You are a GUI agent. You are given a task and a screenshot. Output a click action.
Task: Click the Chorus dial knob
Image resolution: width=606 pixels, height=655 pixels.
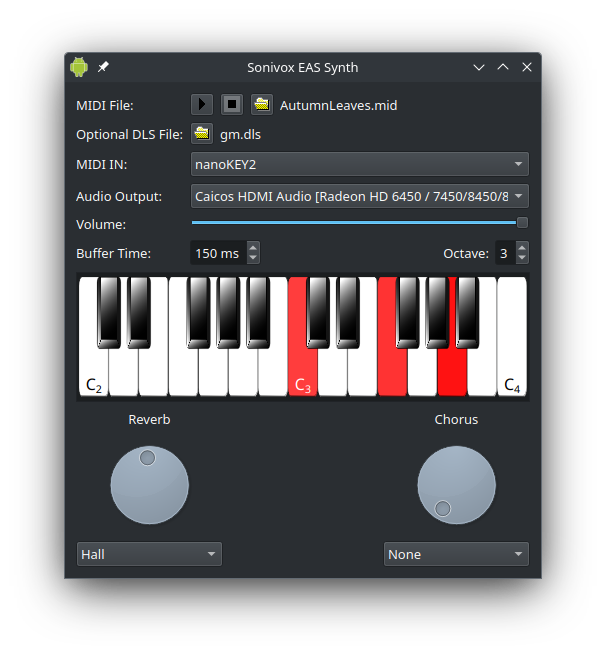(x=456, y=485)
